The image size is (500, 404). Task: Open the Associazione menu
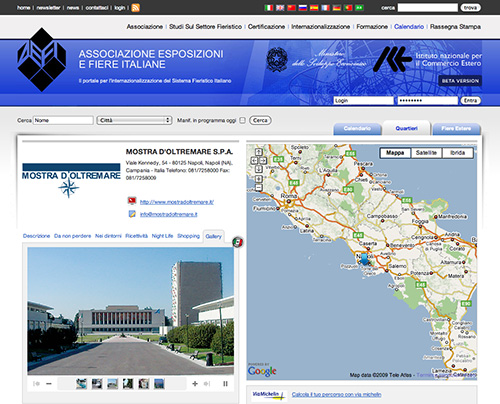144,27
